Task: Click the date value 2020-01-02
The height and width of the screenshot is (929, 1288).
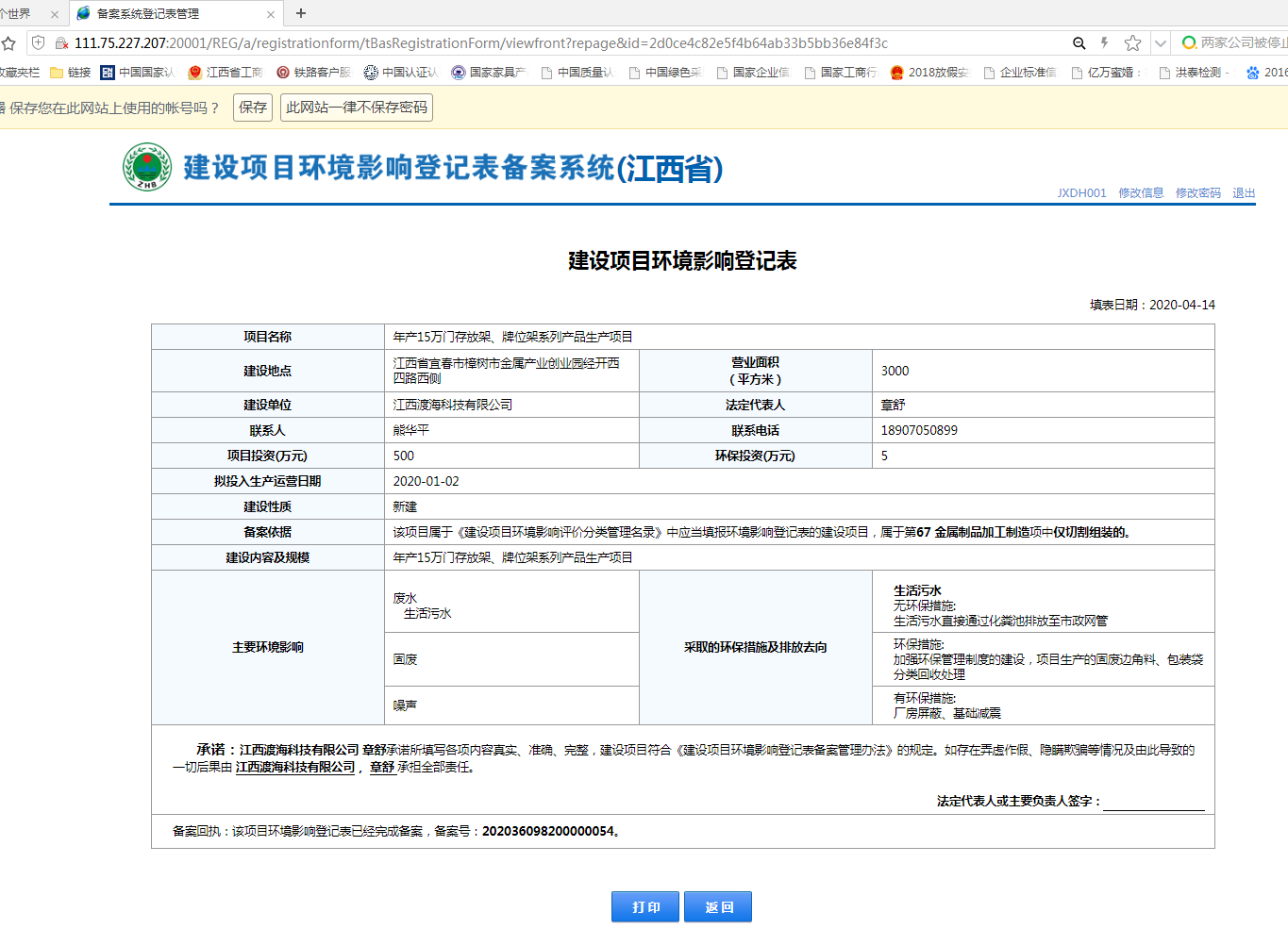Action: click(x=427, y=481)
